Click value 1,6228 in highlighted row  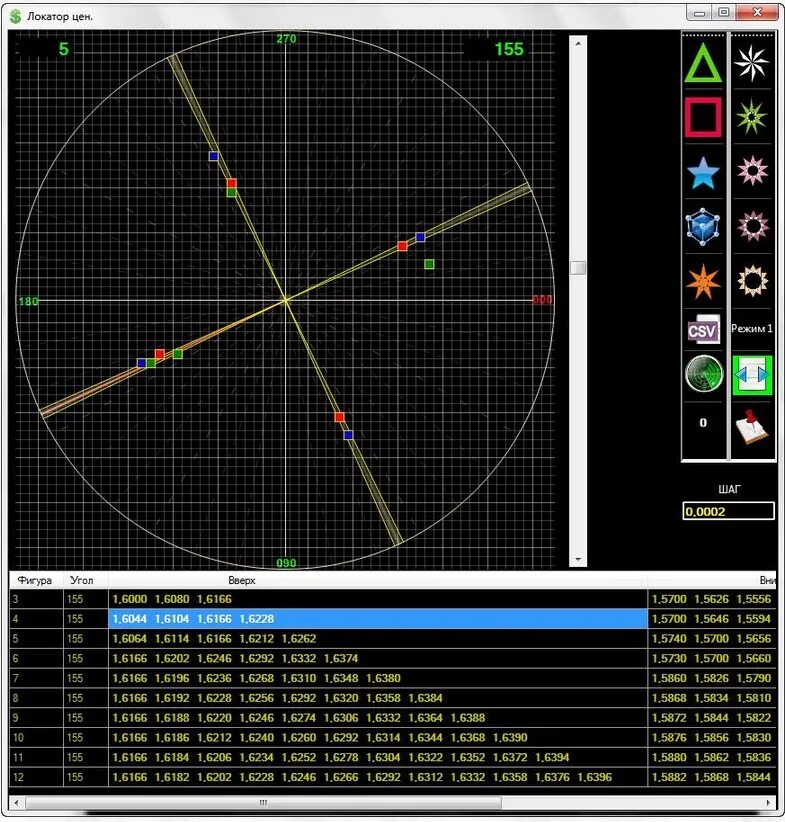click(257, 619)
